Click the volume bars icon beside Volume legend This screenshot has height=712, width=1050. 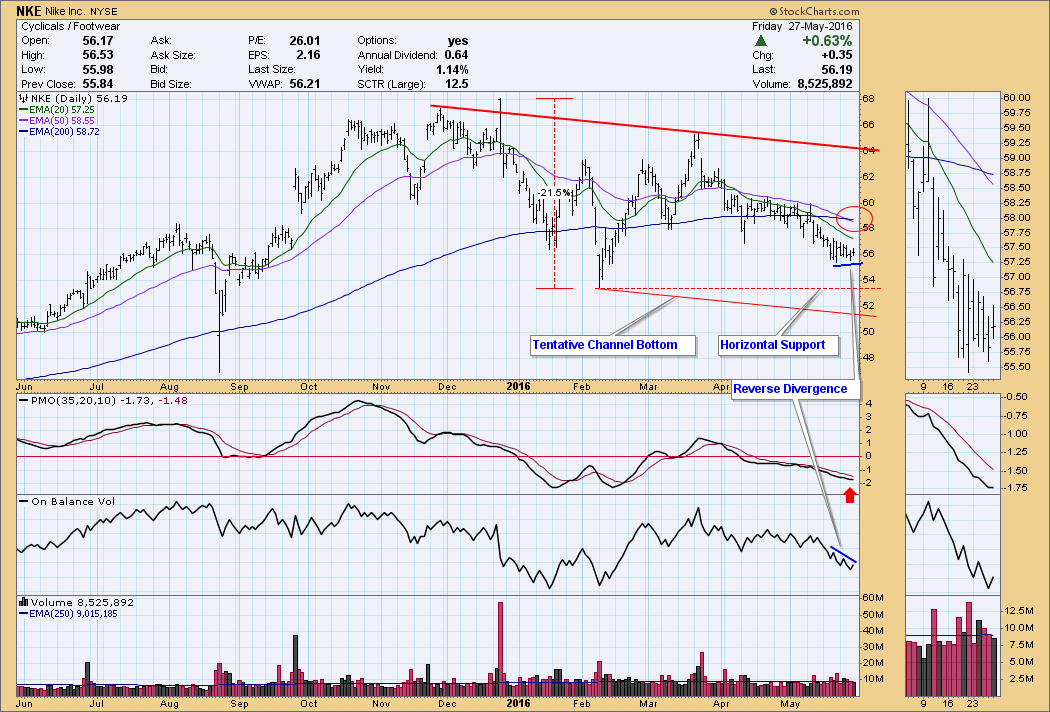23,601
